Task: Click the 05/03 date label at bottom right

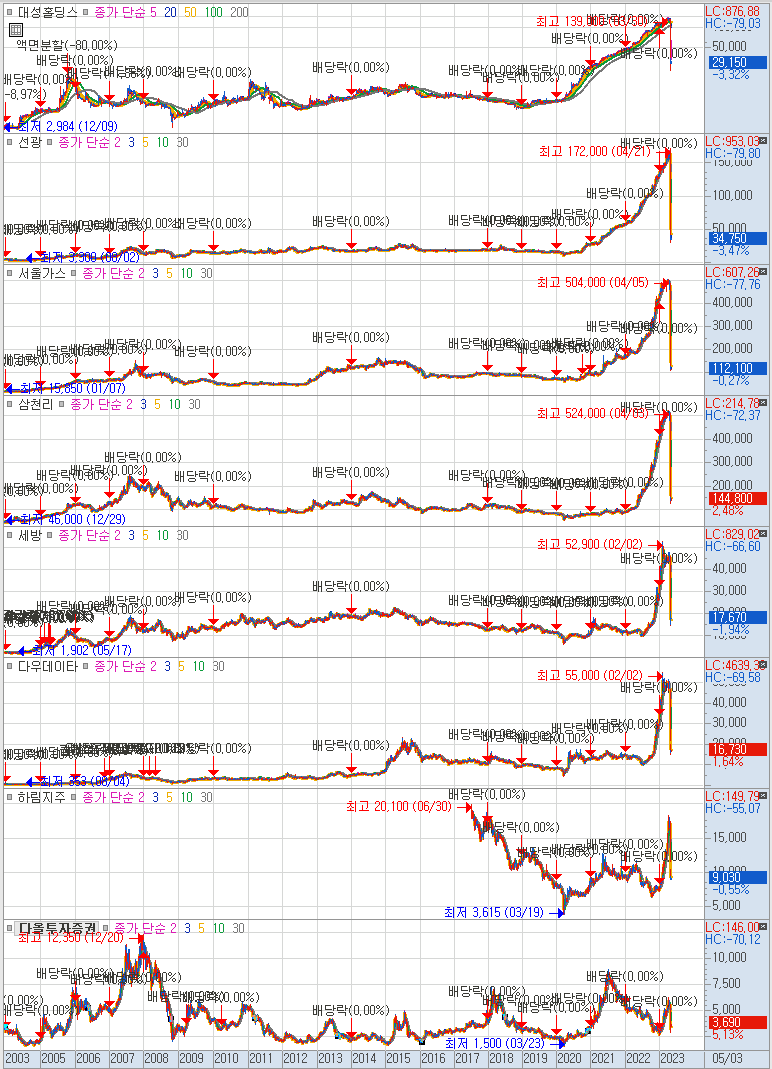Action: pyautogui.click(x=727, y=1058)
